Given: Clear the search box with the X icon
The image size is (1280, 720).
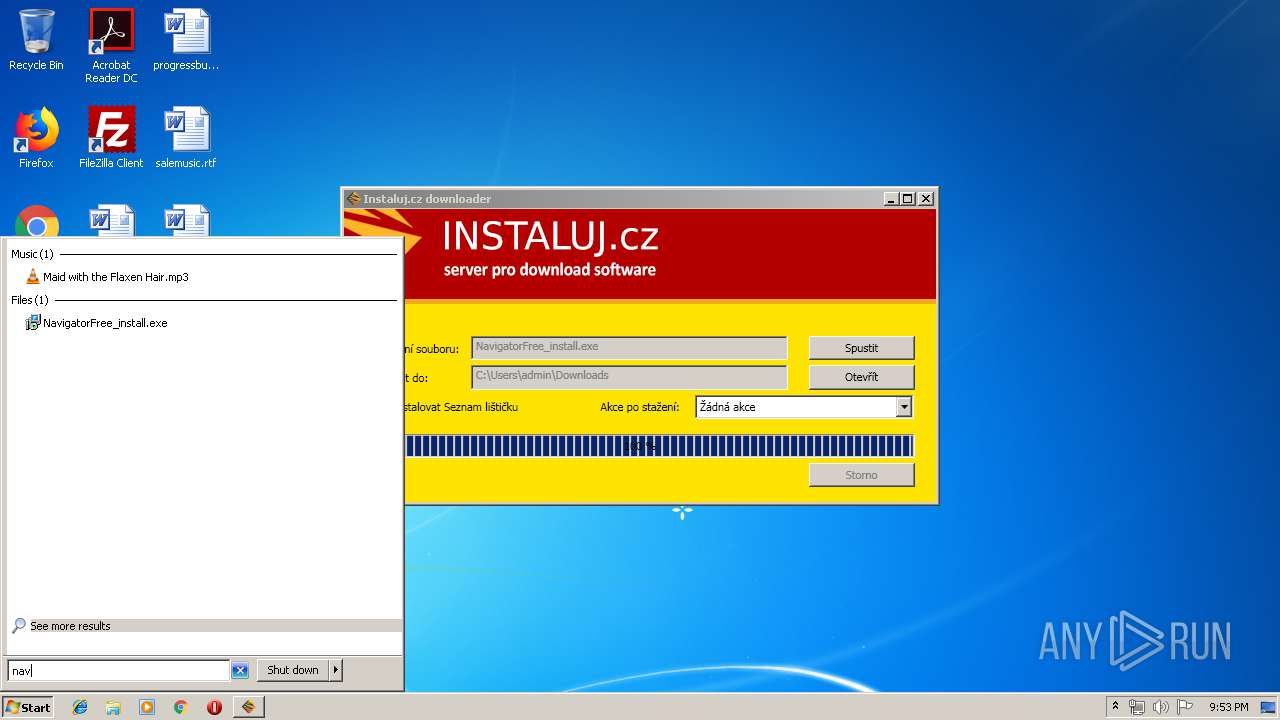Looking at the screenshot, I should click(240, 670).
